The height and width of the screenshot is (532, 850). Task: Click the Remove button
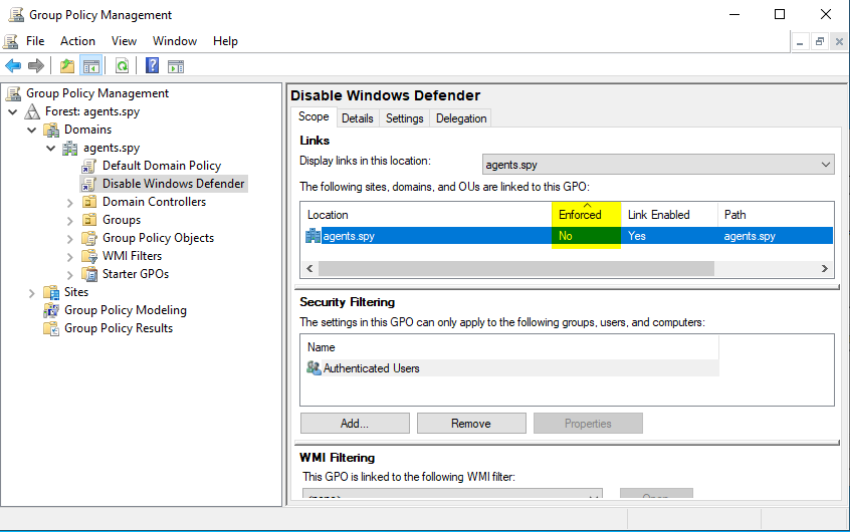(x=470, y=423)
